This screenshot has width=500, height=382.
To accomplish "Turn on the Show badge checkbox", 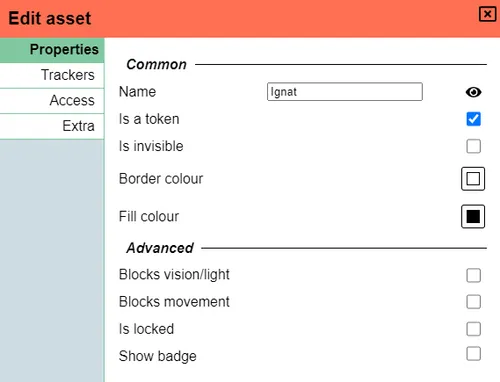I will tap(473, 354).
